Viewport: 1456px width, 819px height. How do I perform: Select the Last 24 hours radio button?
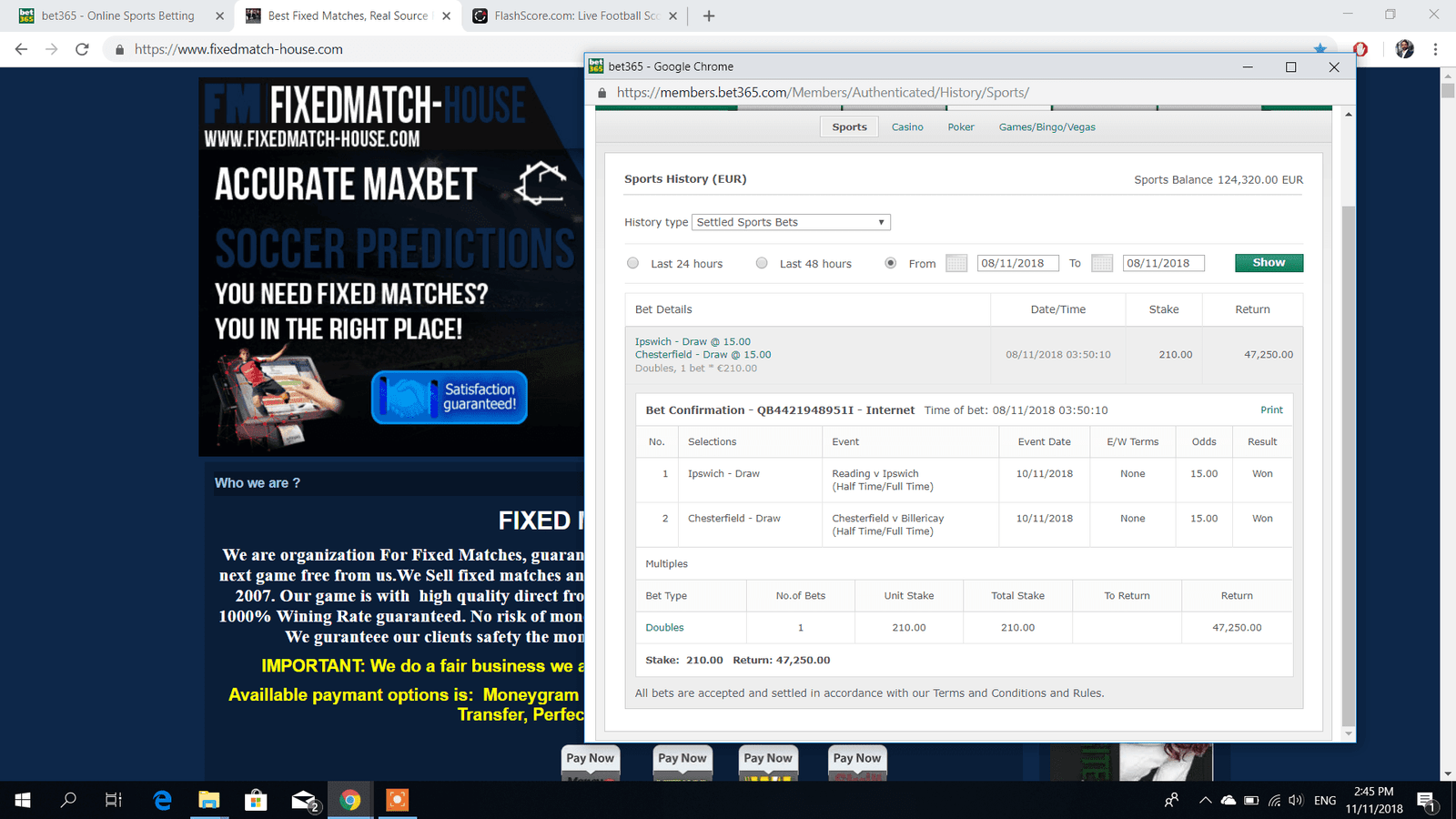tap(632, 263)
